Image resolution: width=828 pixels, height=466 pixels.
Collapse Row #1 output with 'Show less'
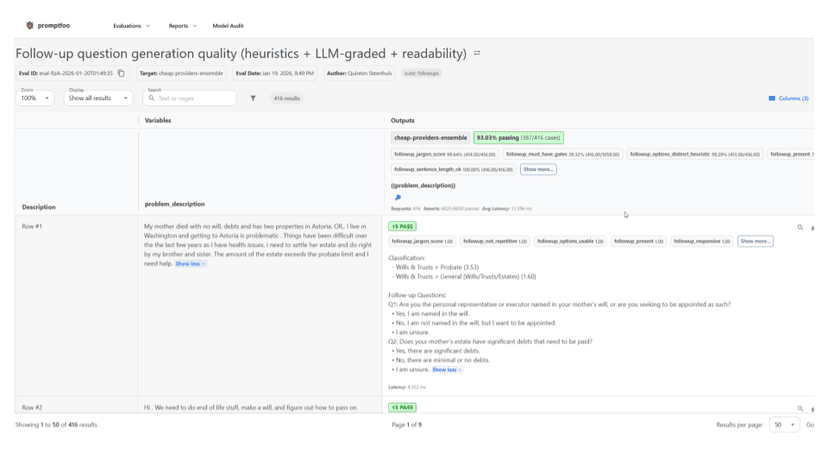click(446, 370)
